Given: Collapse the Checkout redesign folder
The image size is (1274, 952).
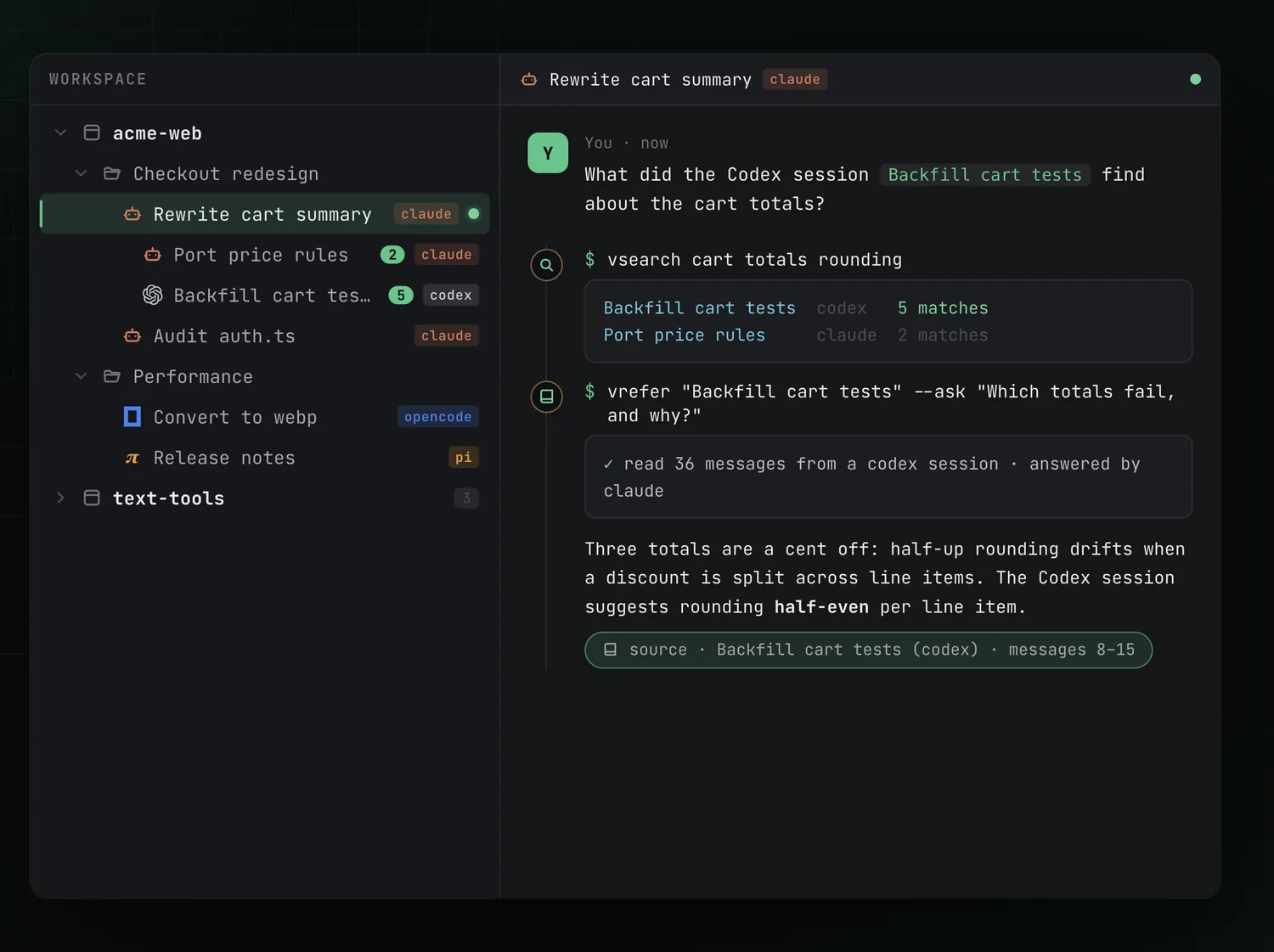Looking at the screenshot, I should (81, 173).
